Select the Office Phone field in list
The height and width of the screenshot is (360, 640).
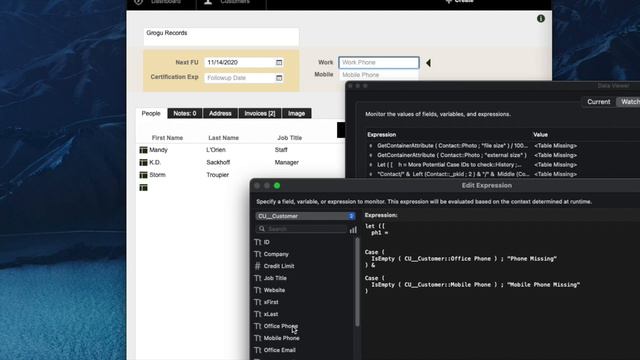click(281, 326)
